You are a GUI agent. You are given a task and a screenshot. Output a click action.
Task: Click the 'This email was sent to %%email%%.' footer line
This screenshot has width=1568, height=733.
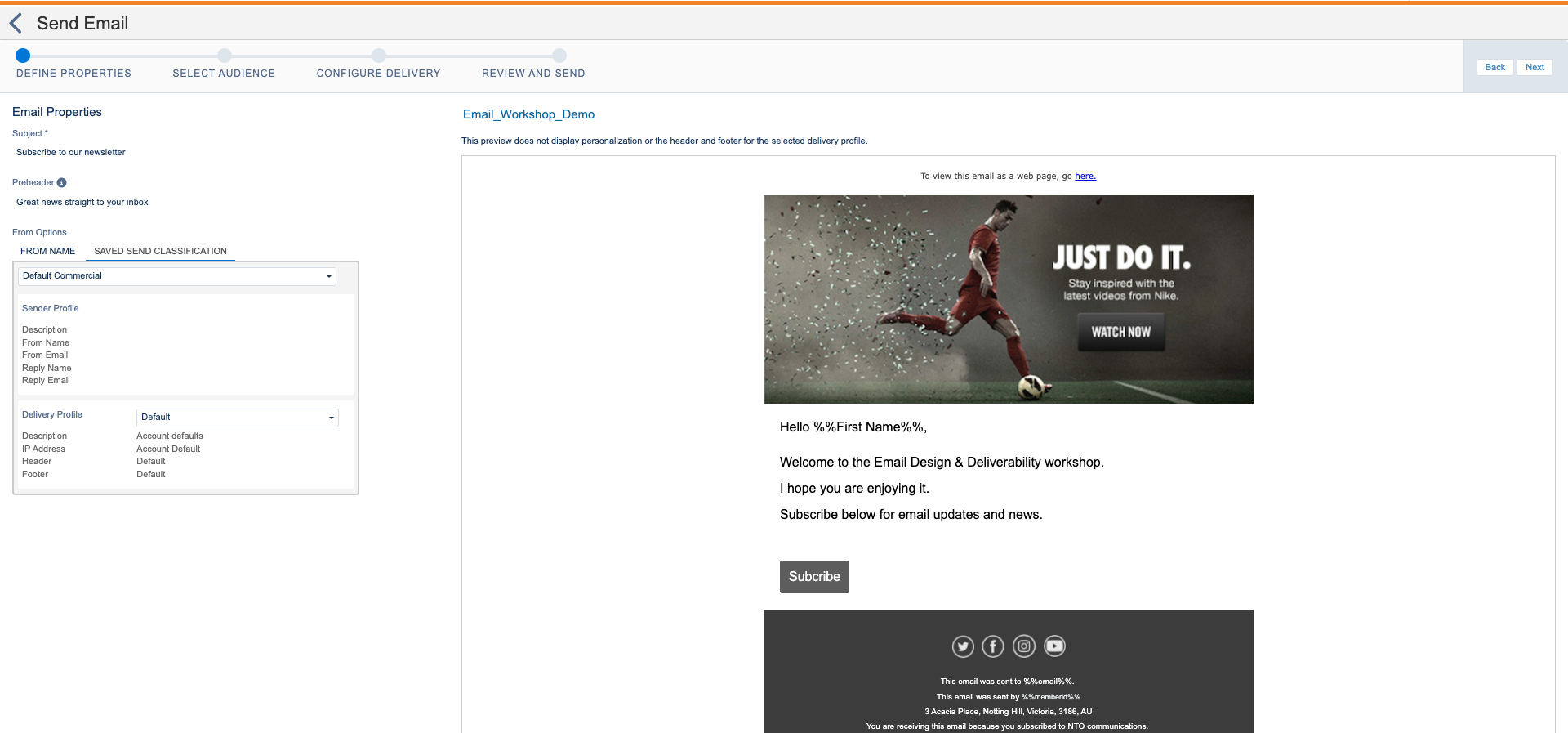pyautogui.click(x=1007, y=682)
